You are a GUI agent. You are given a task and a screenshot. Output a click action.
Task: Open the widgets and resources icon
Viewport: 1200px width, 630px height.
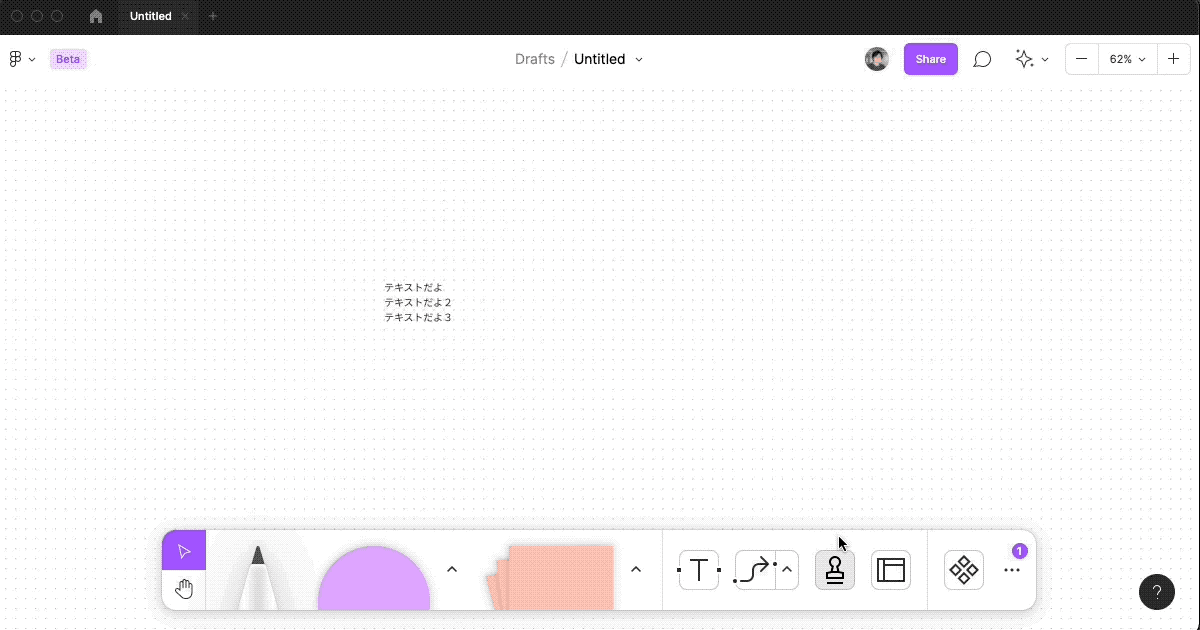tap(964, 570)
